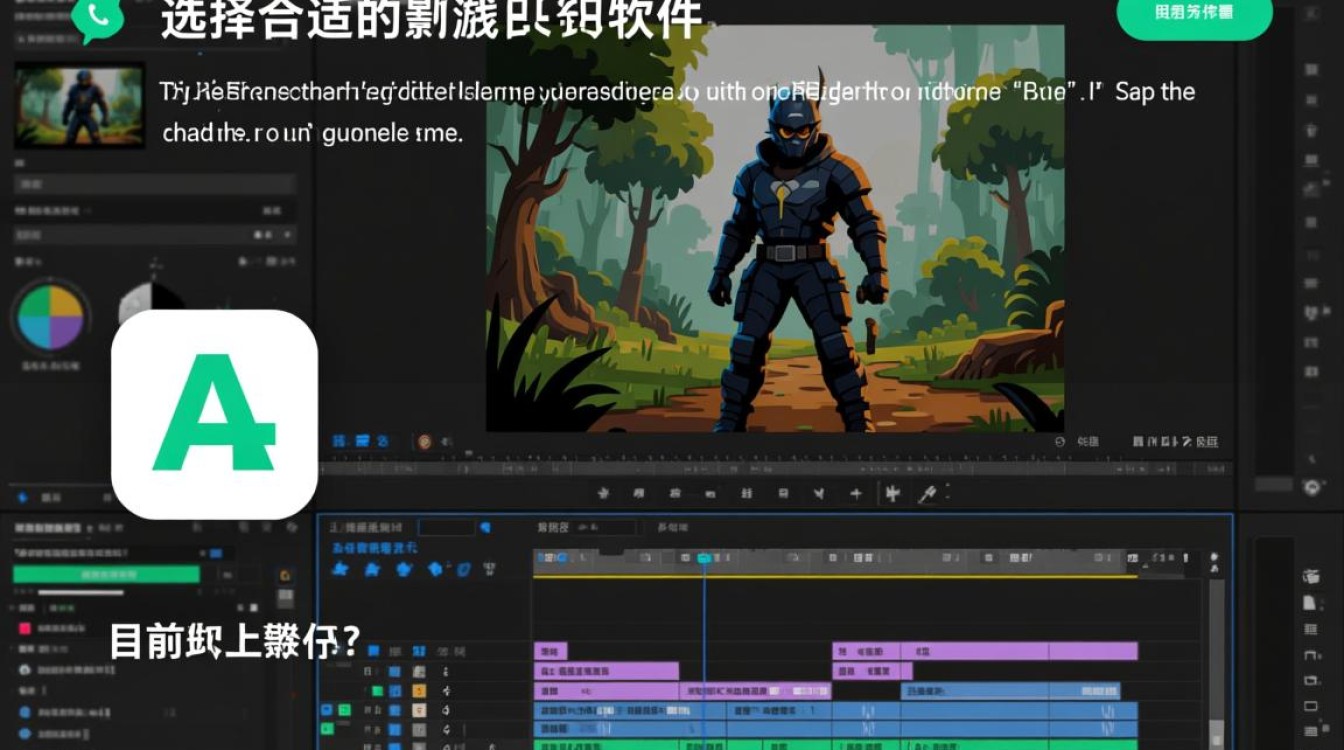Click the cyan playhead handle on the timeline ruler
The image size is (1344, 750).
click(x=704, y=558)
